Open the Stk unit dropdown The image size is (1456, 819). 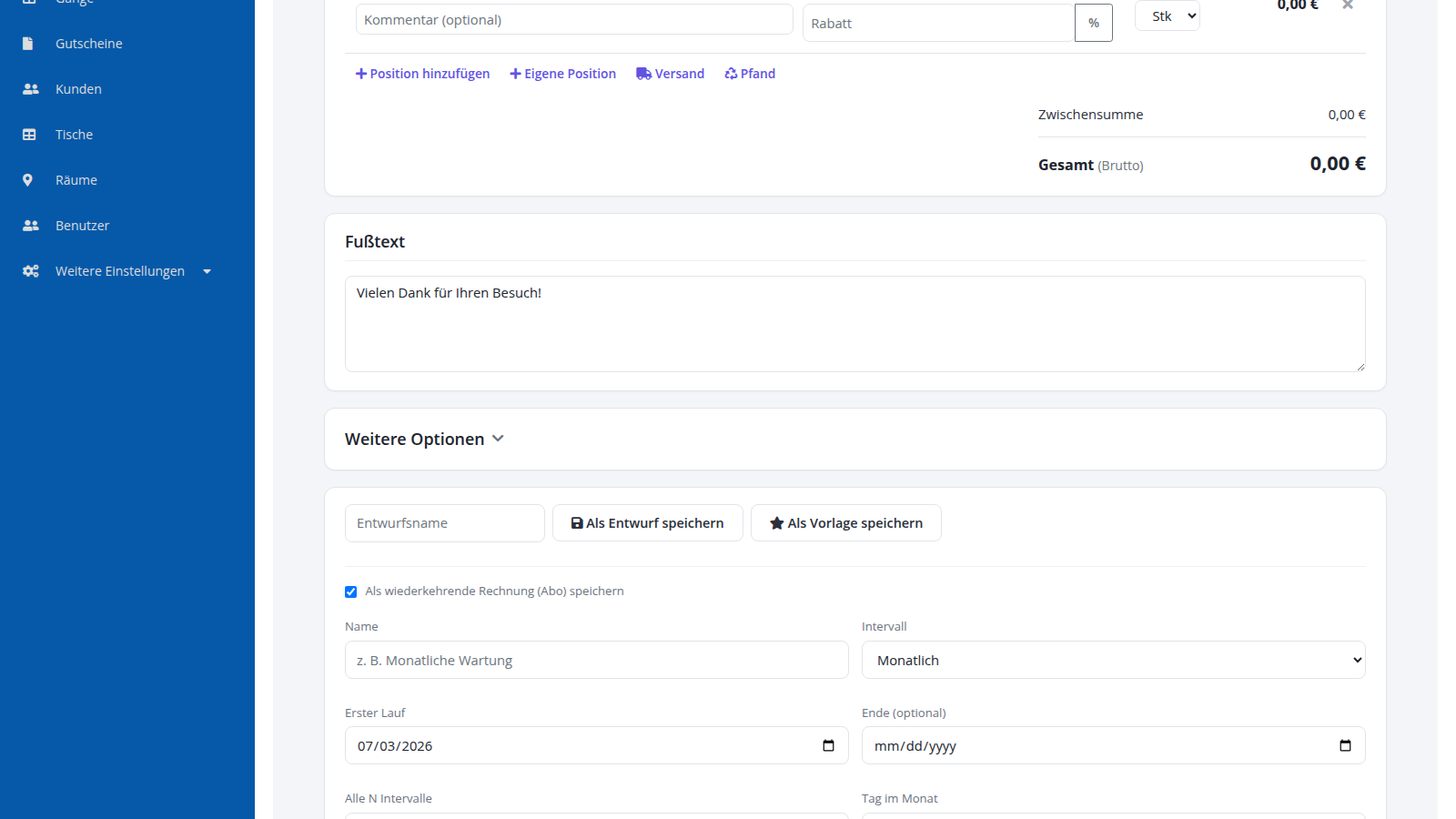[x=1168, y=15]
